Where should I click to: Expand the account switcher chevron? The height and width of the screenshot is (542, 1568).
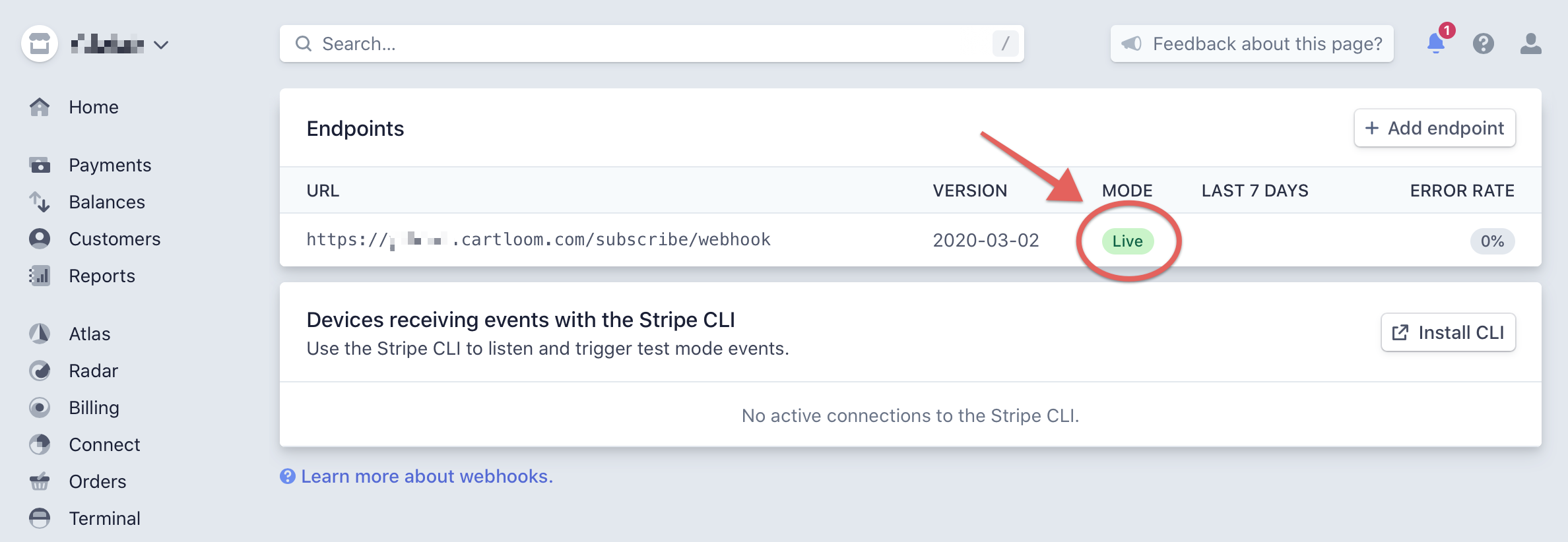click(x=161, y=45)
